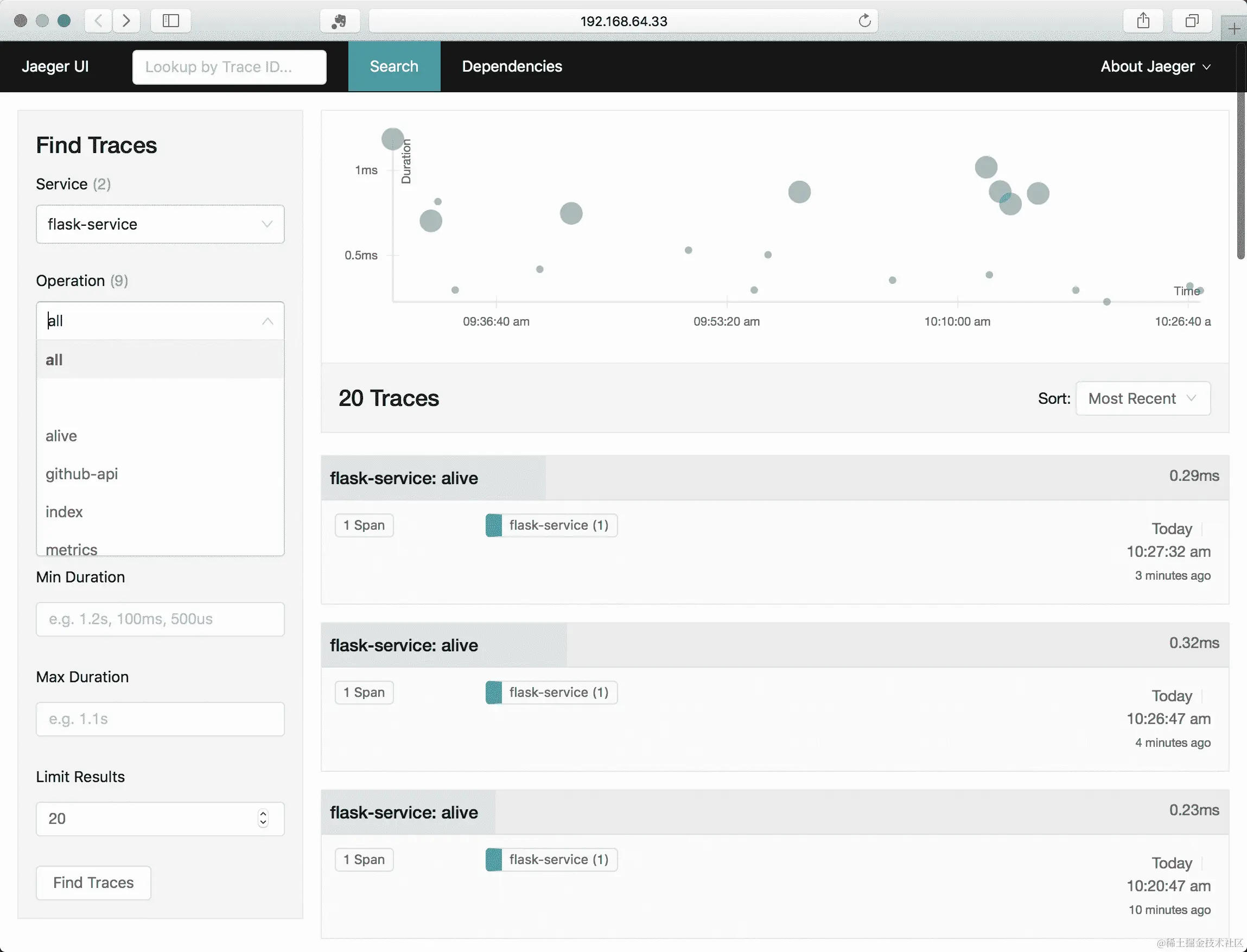Toggle the Safari sidebar icon
The width and height of the screenshot is (1247, 952).
[170, 21]
